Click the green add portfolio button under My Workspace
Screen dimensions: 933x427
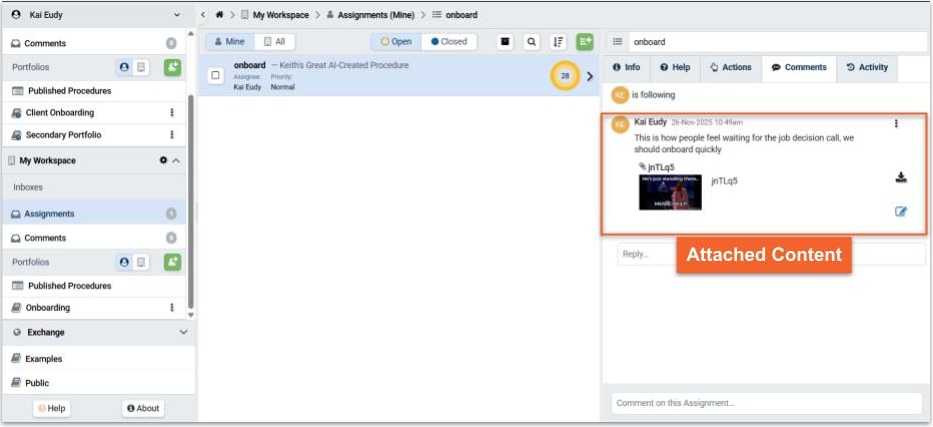[x=173, y=262]
